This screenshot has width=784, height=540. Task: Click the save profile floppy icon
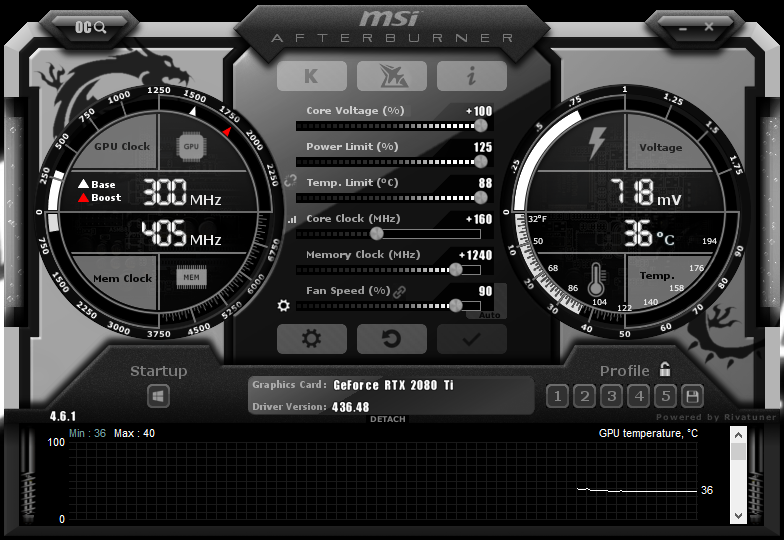692,396
